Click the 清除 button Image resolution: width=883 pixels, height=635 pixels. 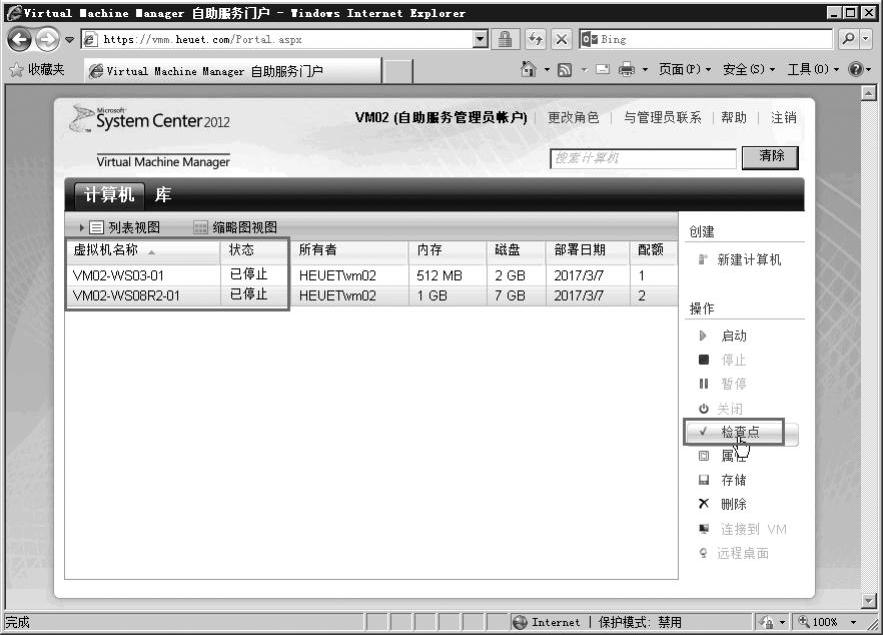pyautogui.click(x=770, y=157)
